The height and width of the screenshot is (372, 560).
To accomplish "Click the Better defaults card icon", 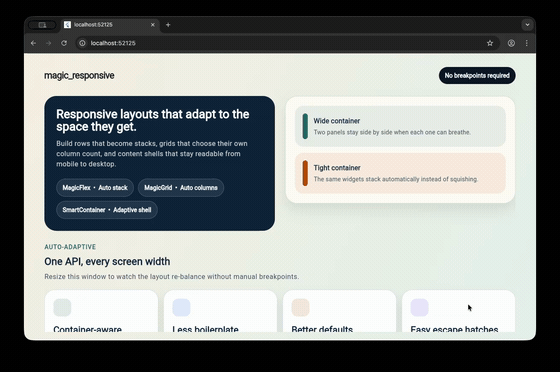I will pyautogui.click(x=300, y=307).
